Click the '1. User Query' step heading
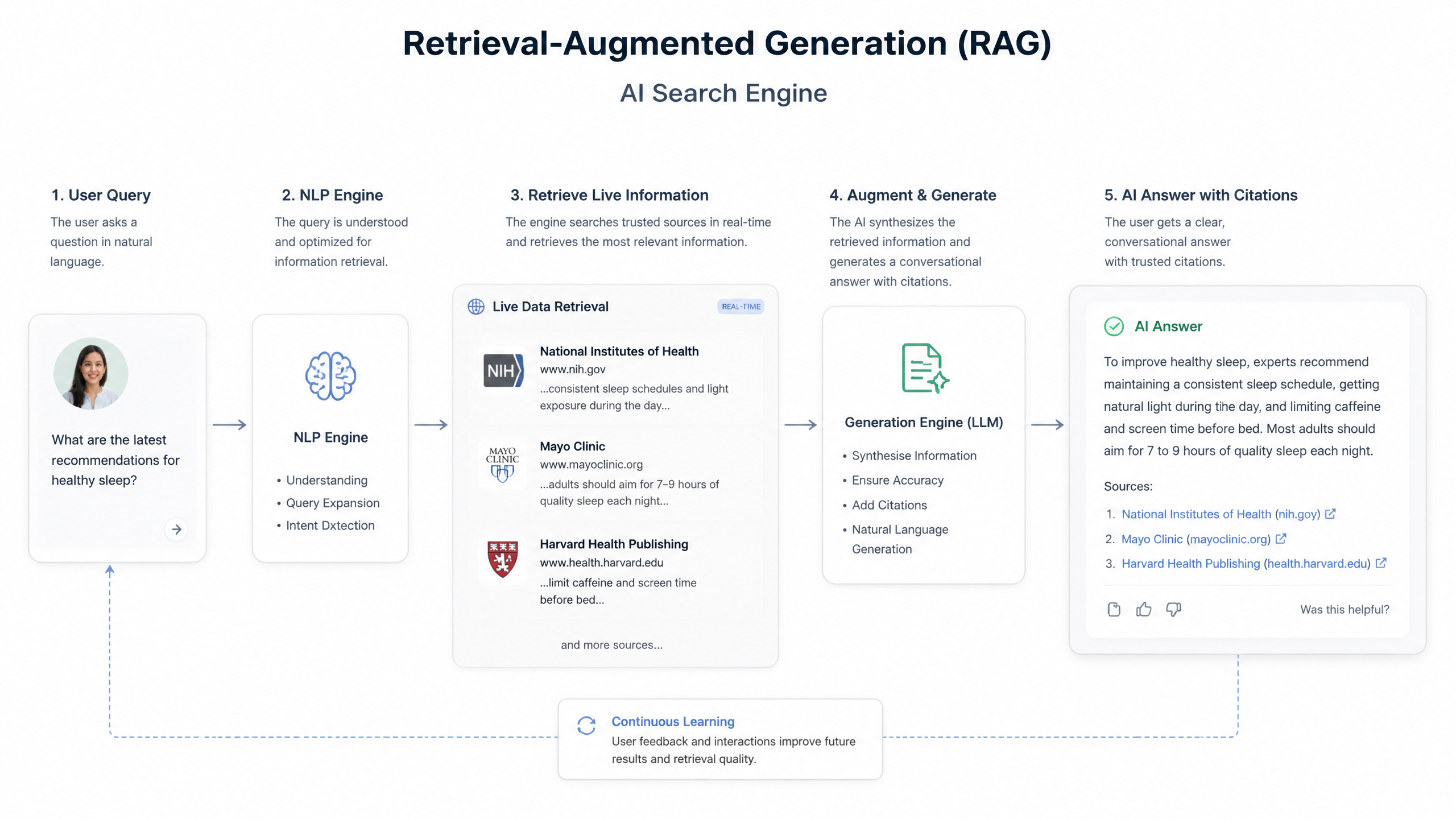Image resolution: width=1456 pixels, height=819 pixels. point(101,195)
